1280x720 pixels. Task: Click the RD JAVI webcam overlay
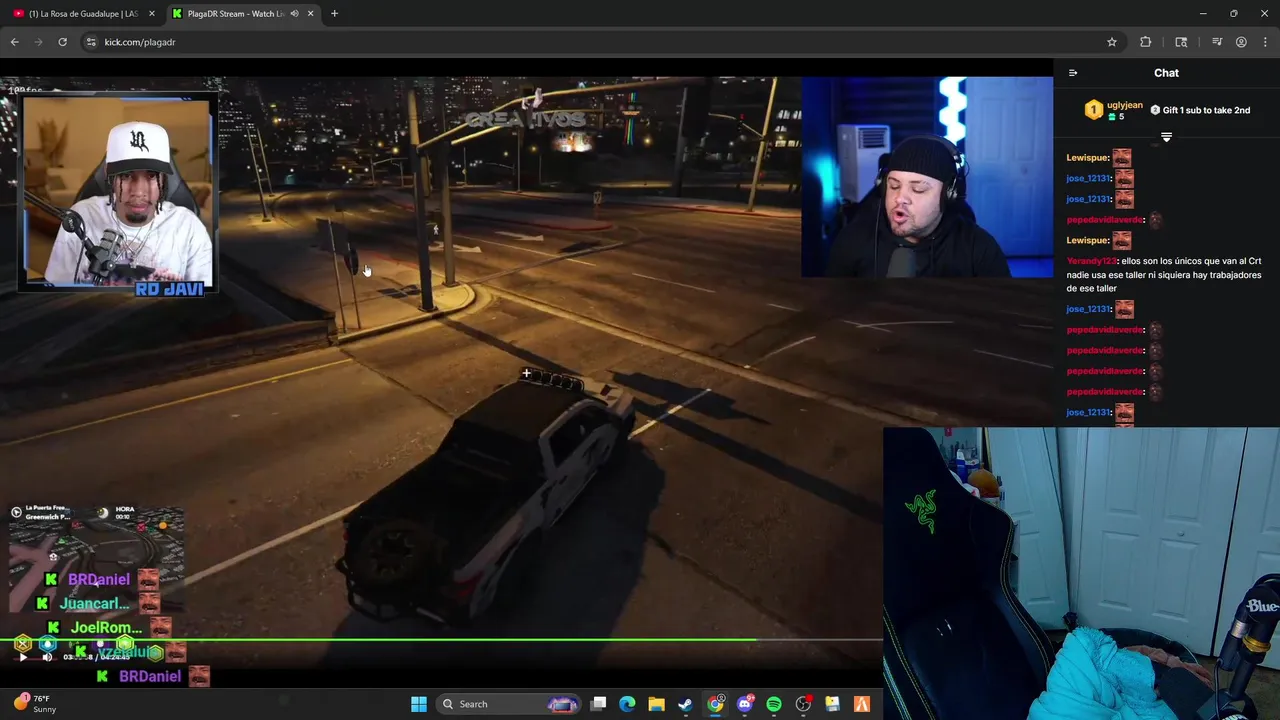coord(118,195)
